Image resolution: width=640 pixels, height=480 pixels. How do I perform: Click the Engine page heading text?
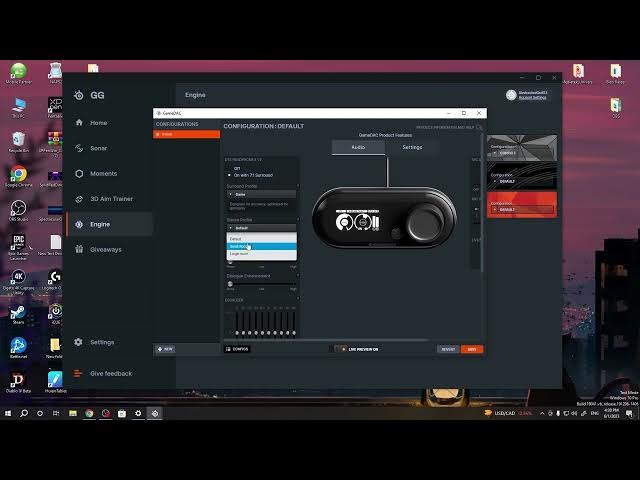(x=195, y=95)
